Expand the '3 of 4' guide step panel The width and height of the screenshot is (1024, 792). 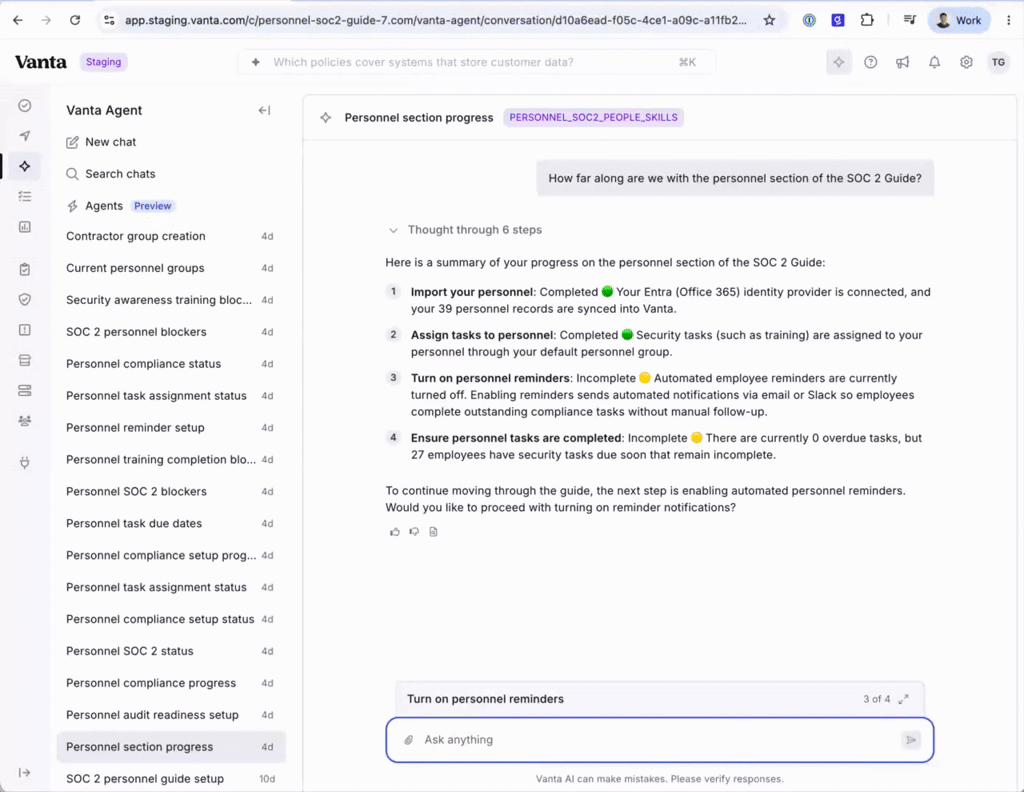(x=903, y=699)
